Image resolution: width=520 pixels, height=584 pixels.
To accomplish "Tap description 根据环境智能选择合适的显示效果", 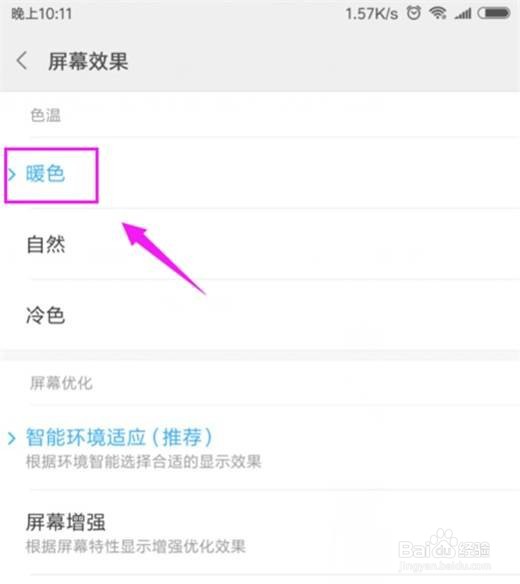I will point(143,461).
